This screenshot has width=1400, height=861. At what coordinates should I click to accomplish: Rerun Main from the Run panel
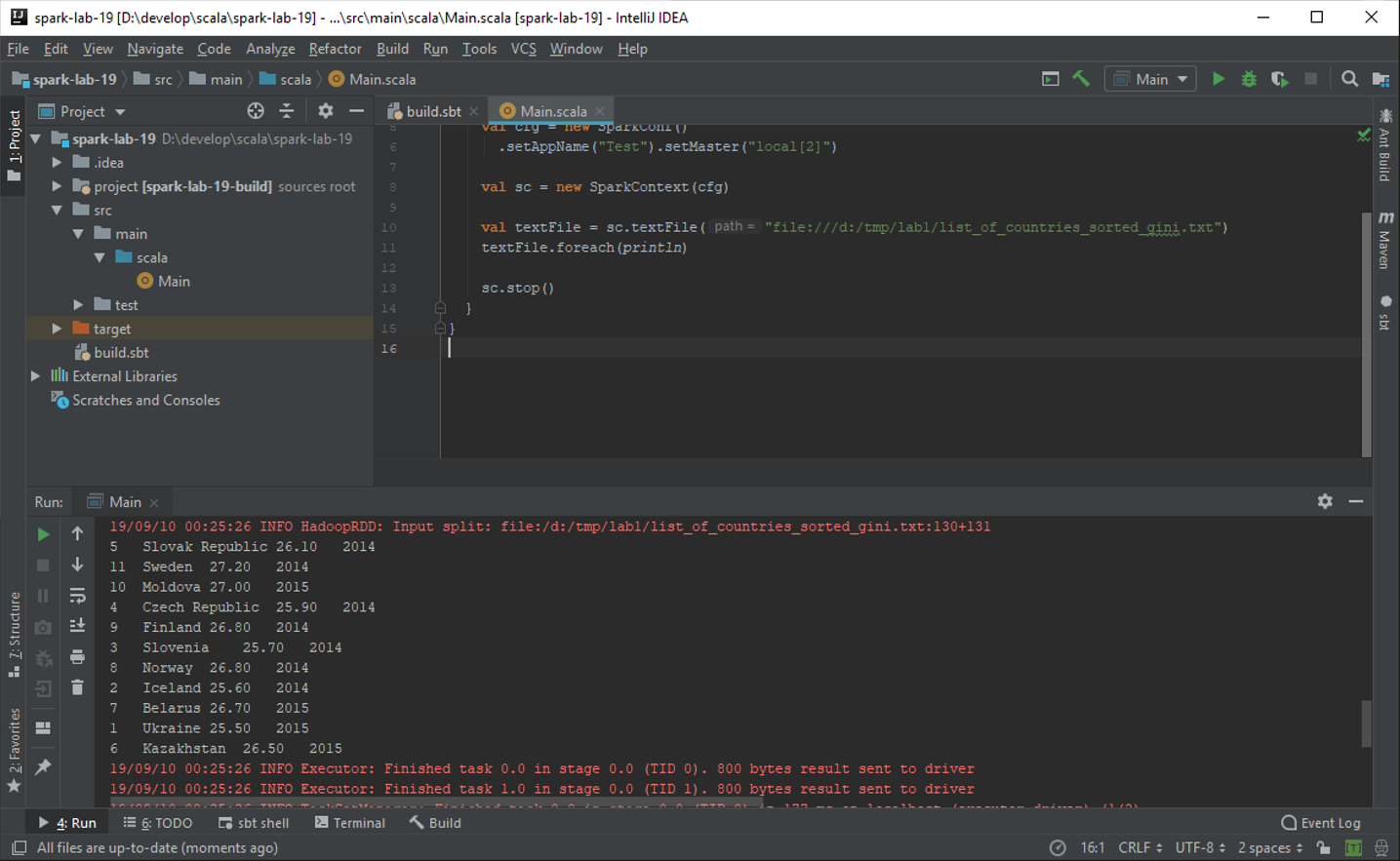43,534
